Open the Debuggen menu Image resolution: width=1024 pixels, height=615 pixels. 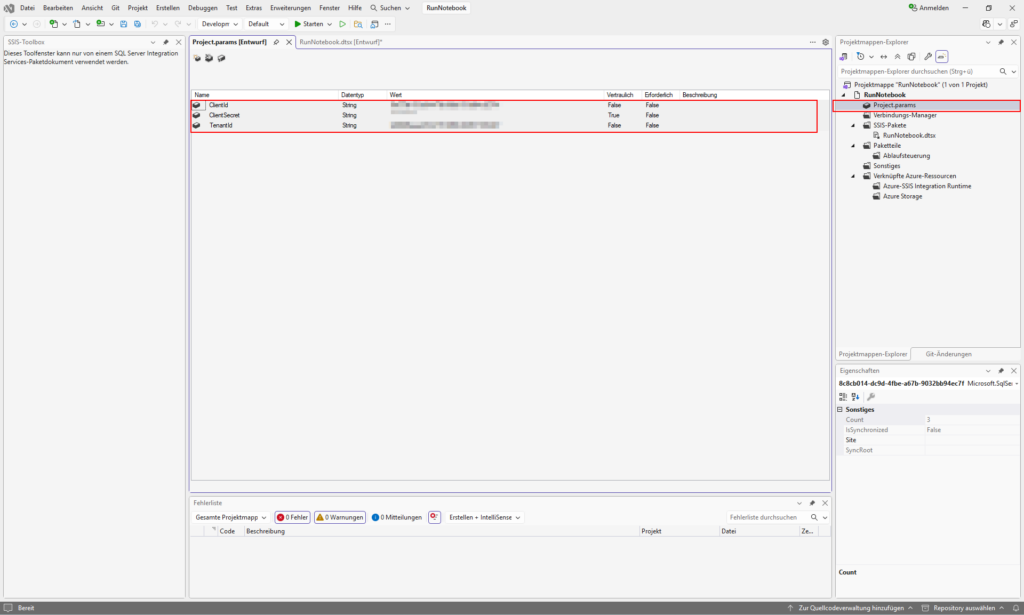pos(203,7)
